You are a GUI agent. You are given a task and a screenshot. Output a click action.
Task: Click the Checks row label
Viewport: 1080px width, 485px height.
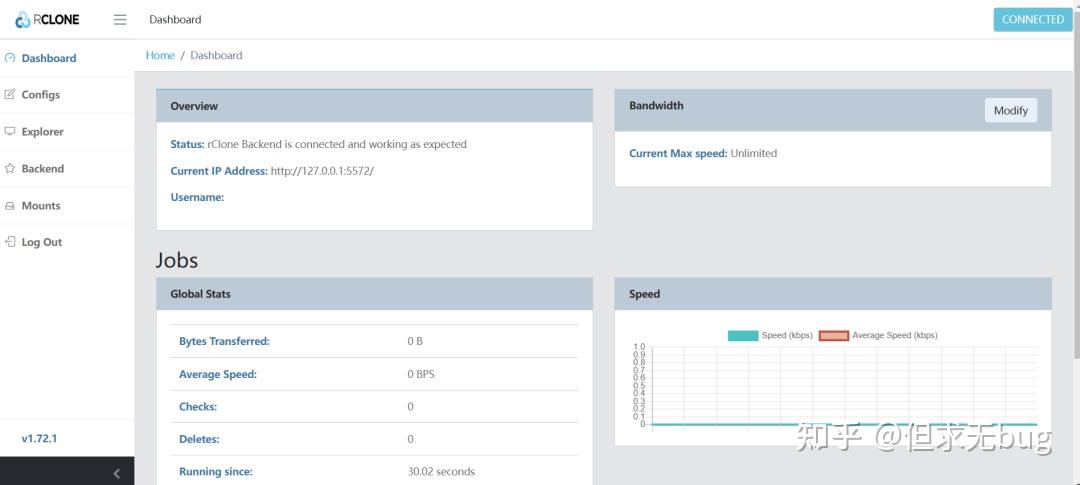198,406
